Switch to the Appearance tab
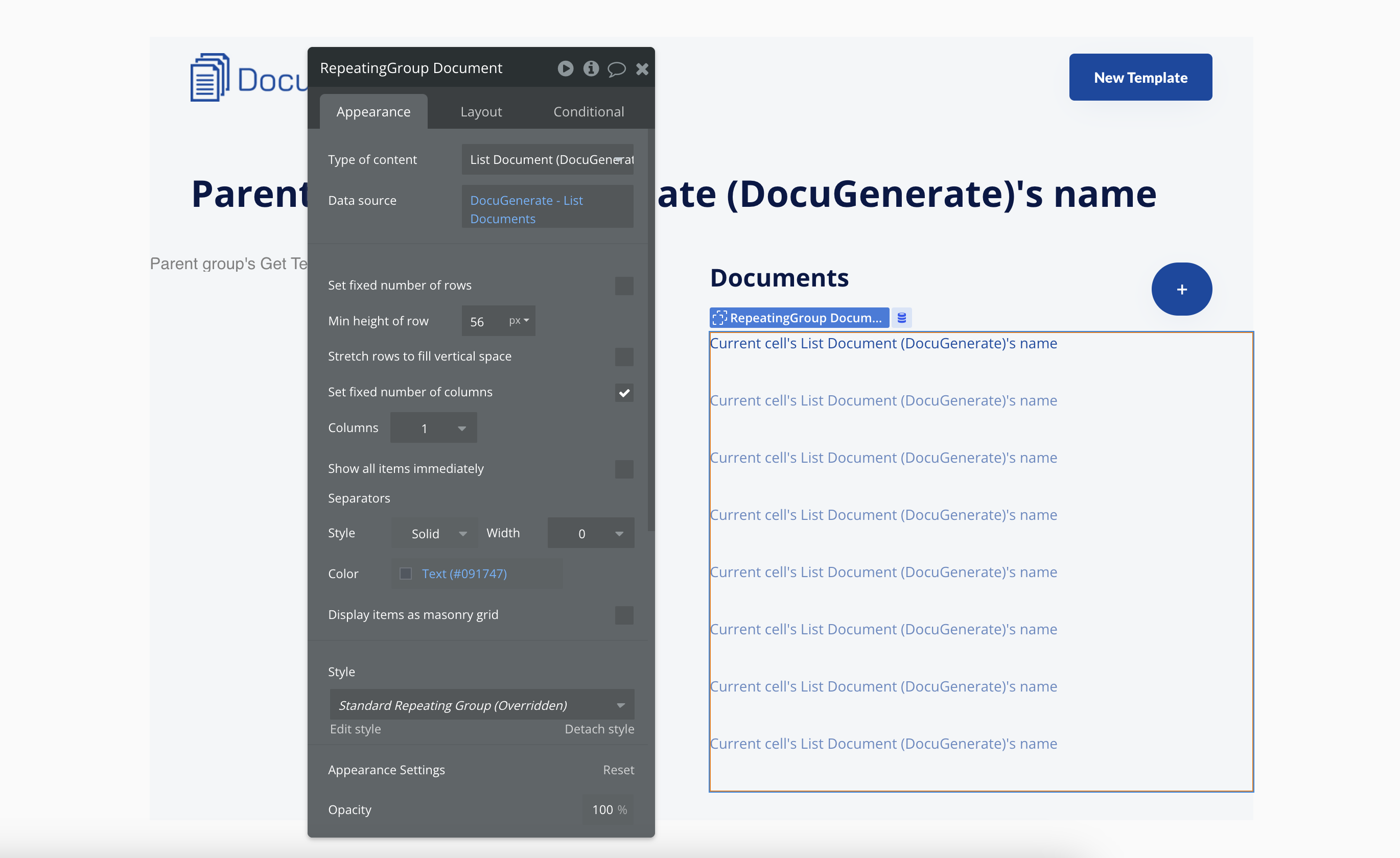 (x=374, y=112)
